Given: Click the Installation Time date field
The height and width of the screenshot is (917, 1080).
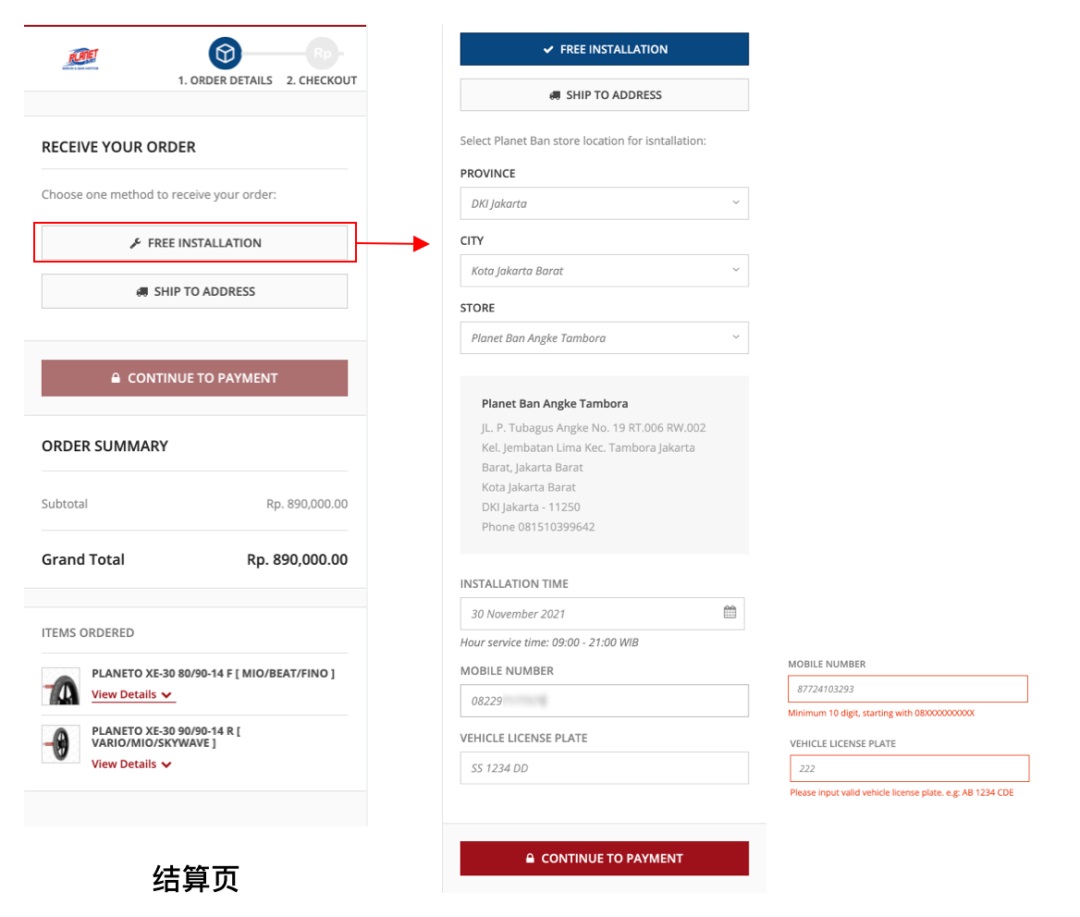Looking at the screenshot, I should 602,614.
